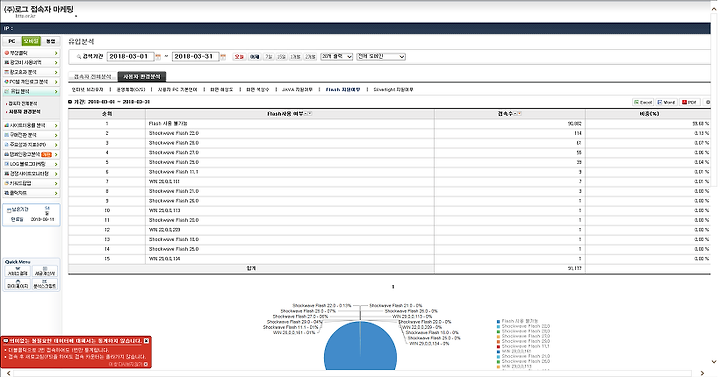Click the red Shockwave Flash 11.1 legend swatch
The height and width of the screenshot is (377, 720).
pos(498,347)
